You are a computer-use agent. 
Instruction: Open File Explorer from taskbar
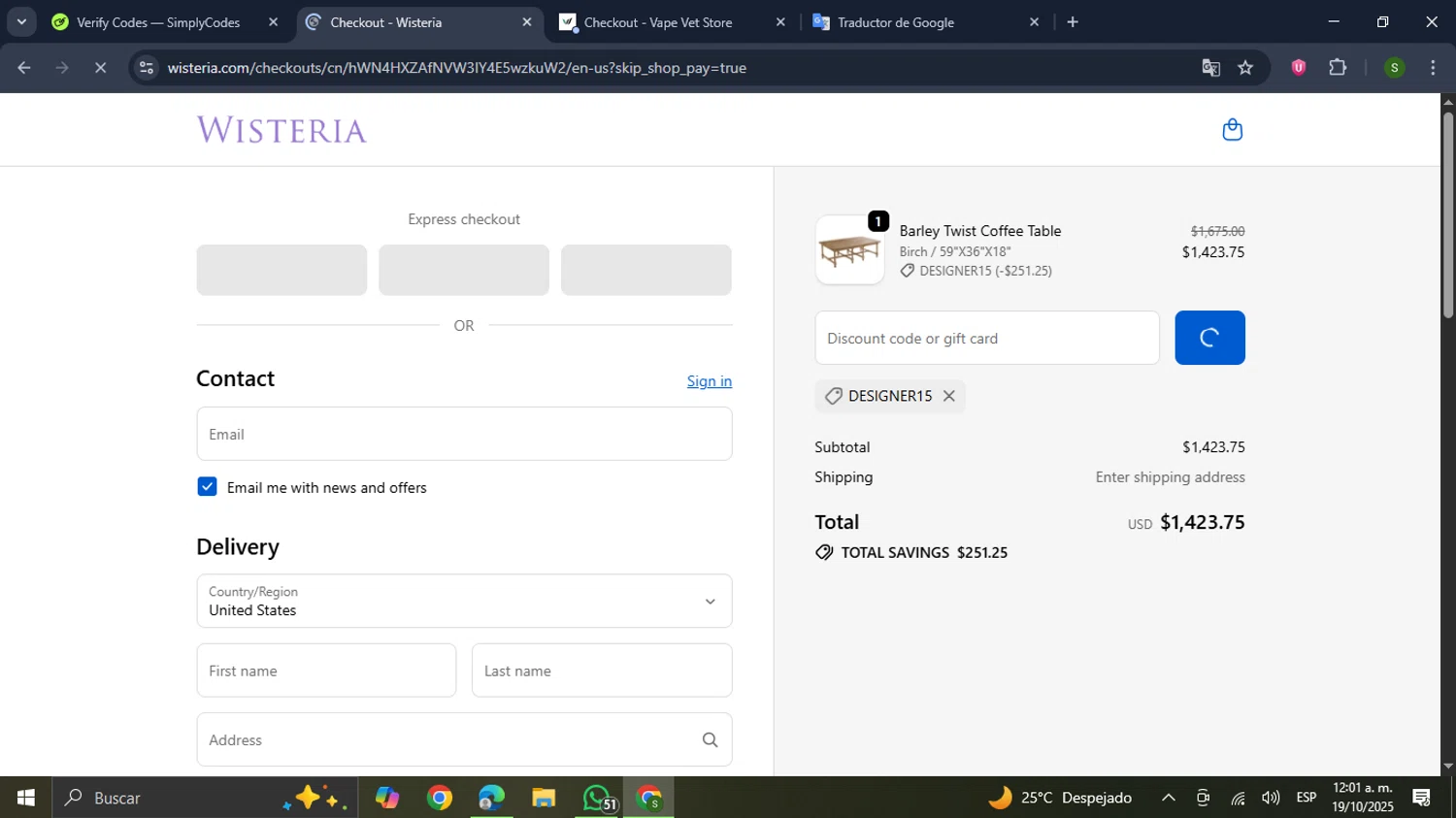(x=544, y=798)
